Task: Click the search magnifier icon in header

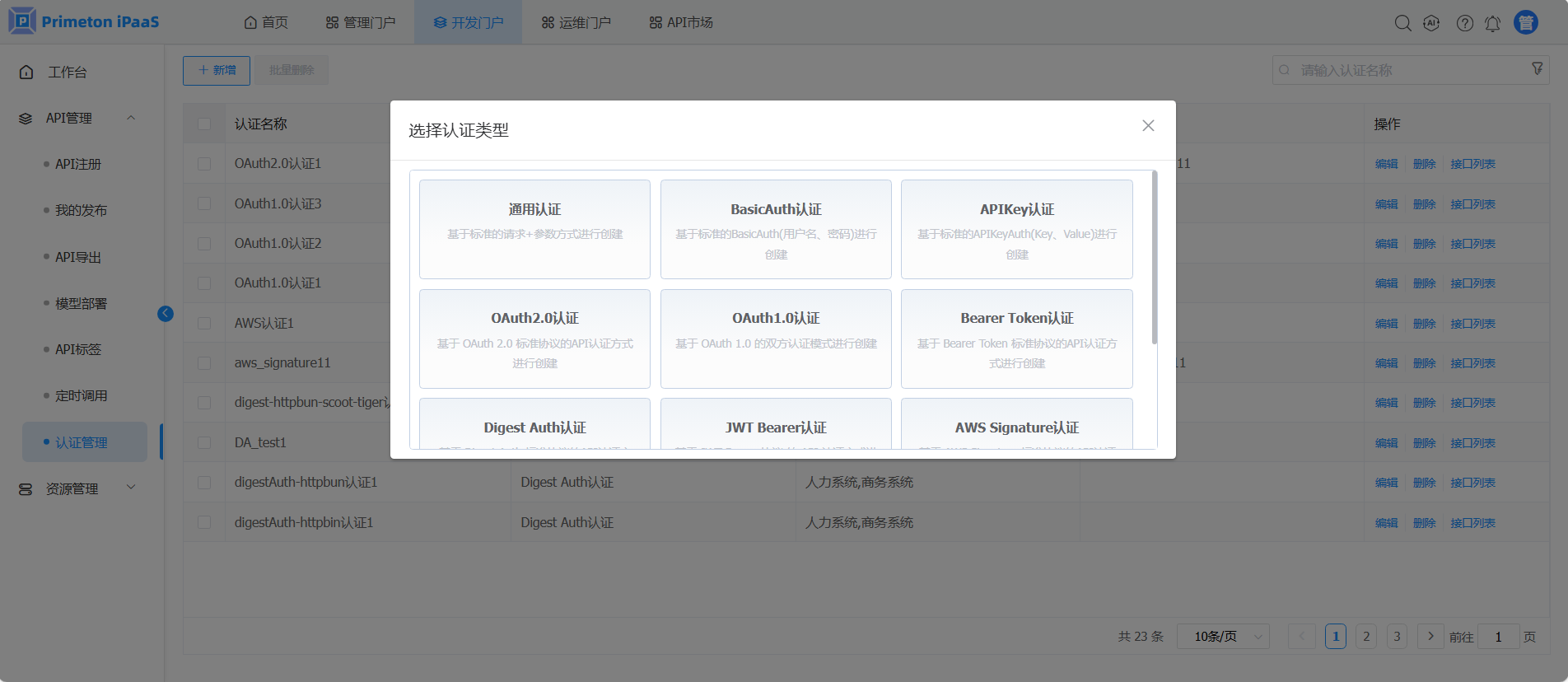Action: click(1402, 23)
